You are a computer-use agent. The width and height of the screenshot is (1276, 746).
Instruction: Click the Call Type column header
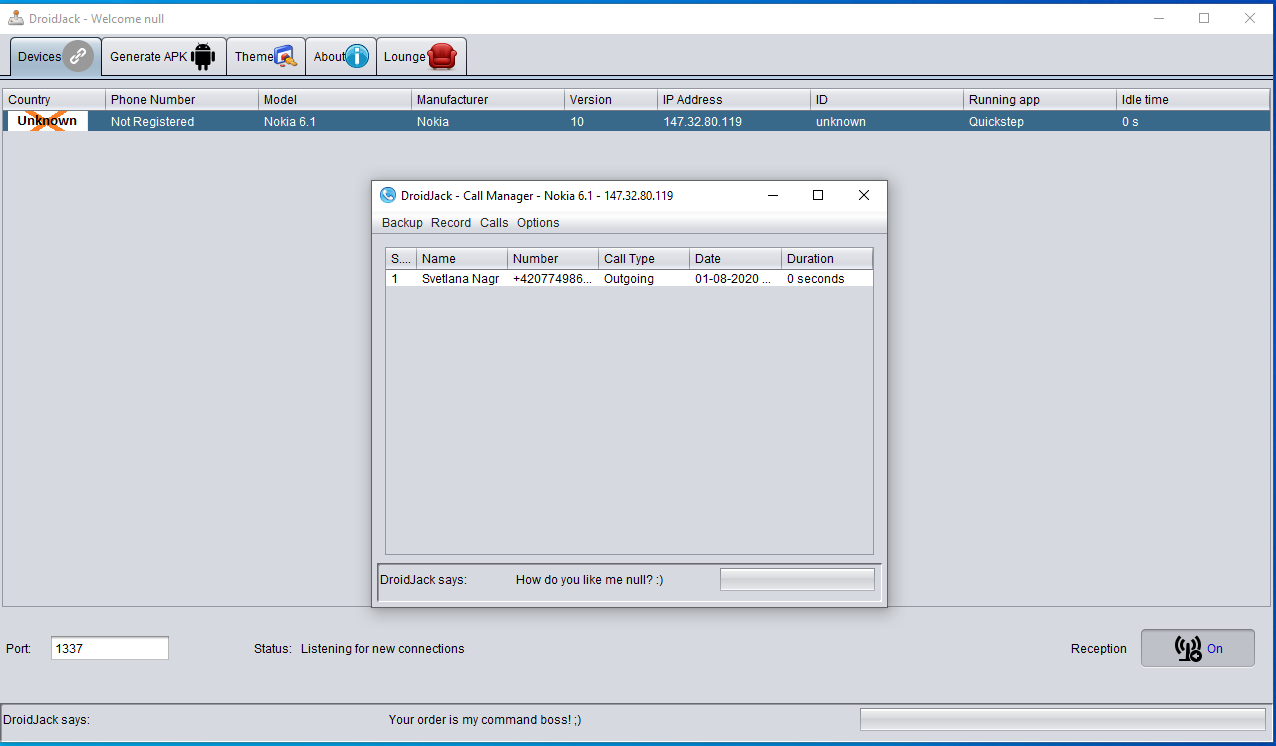click(x=644, y=258)
